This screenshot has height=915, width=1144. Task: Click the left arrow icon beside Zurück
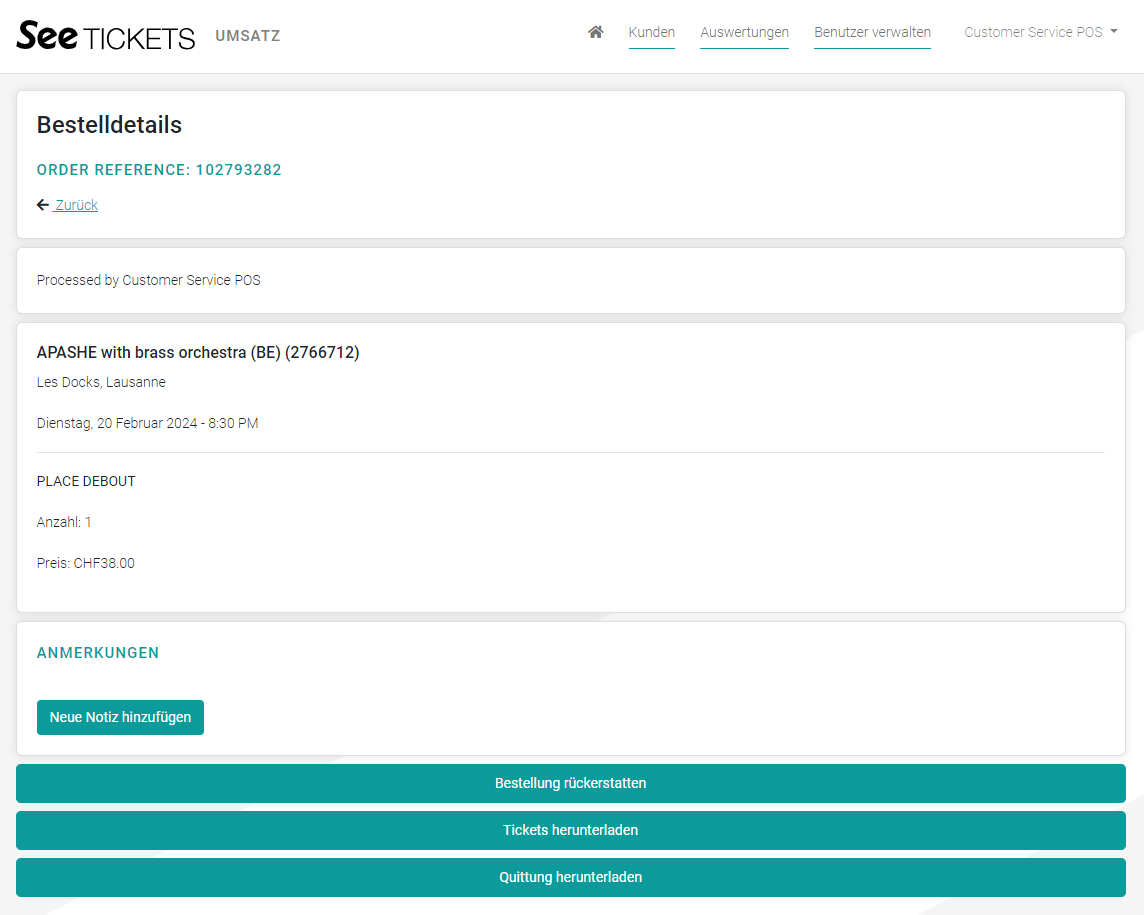click(43, 205)
